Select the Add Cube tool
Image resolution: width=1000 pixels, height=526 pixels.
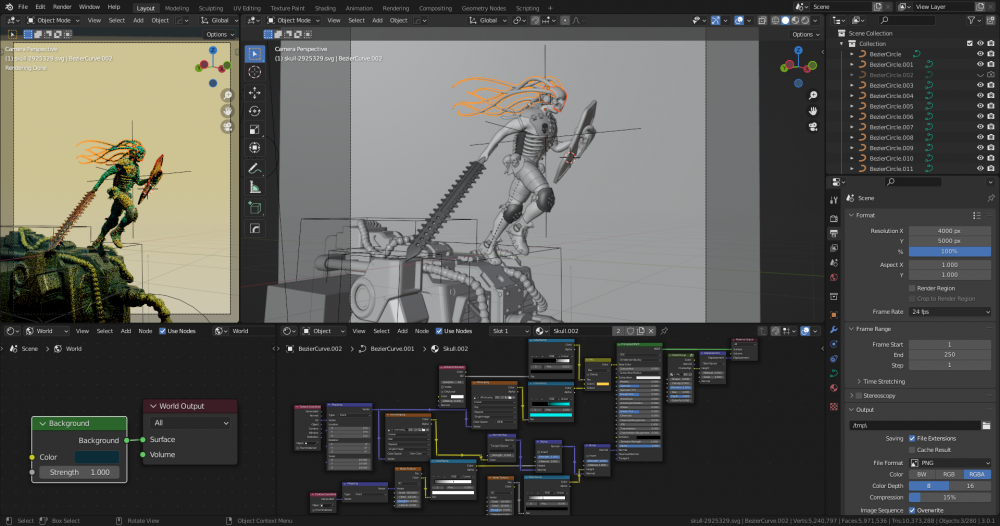pyautogui.click(x=254, y=208)
